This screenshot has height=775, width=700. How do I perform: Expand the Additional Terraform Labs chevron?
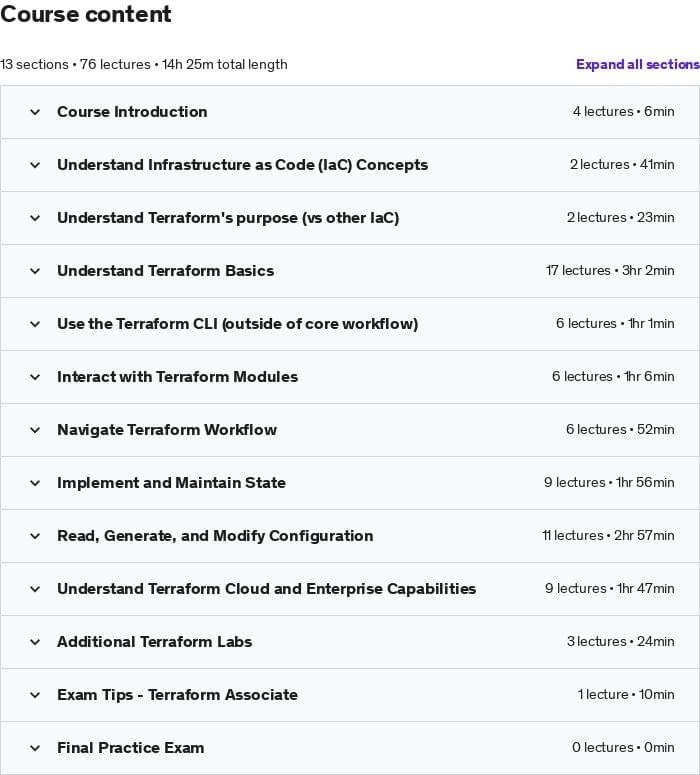coord(35,642)
